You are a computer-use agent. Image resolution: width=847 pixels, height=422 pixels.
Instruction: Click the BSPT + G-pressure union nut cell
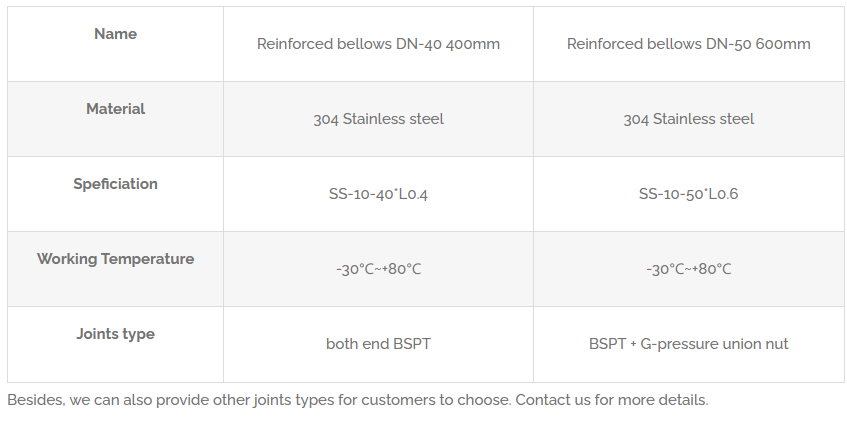pos(688,344)
